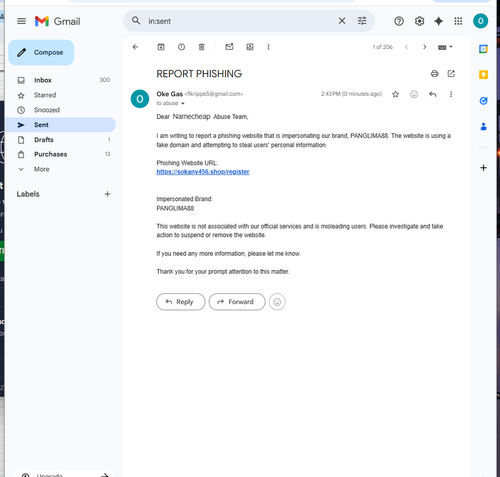Clear the in:sent search with X
Viewport: 500px width, 477px height.
[x=342, y=21]
